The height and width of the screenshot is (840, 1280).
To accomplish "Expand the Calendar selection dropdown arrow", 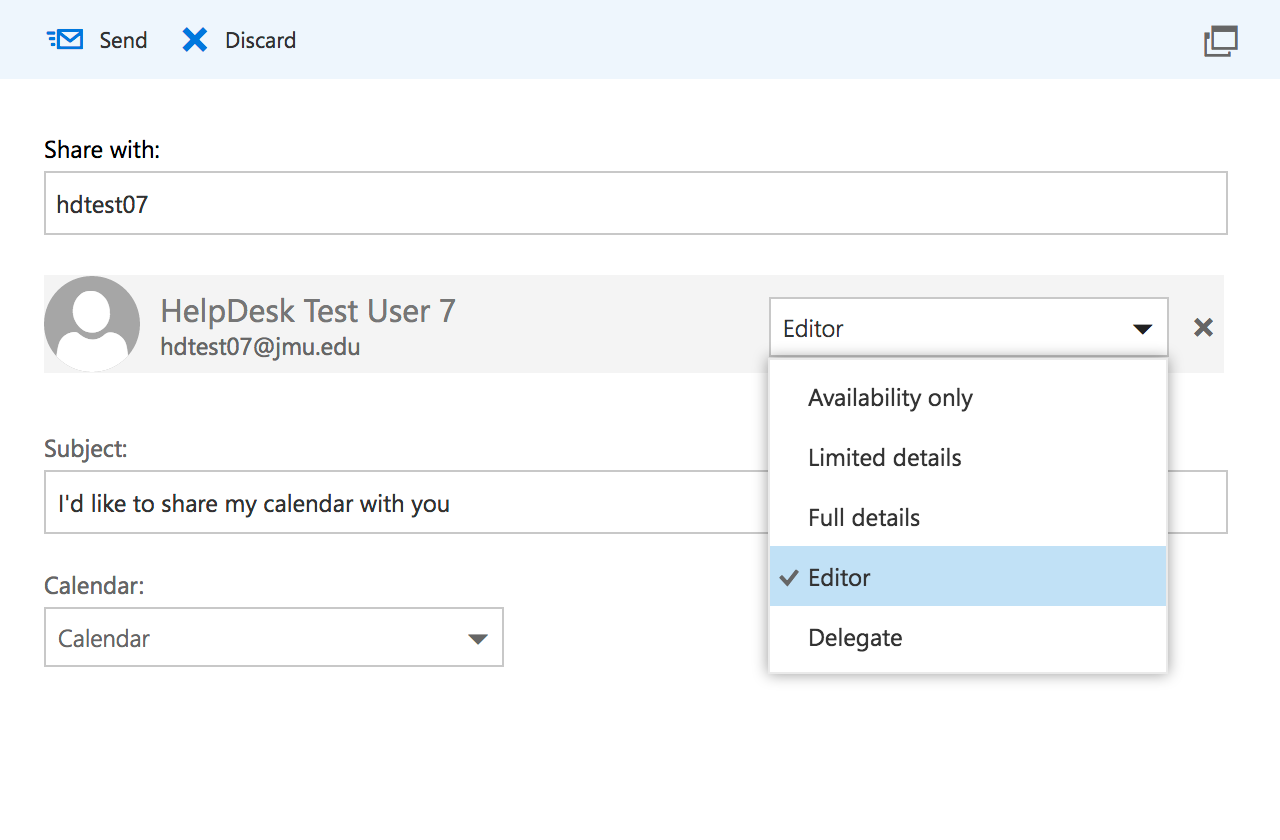I will 478,638.
